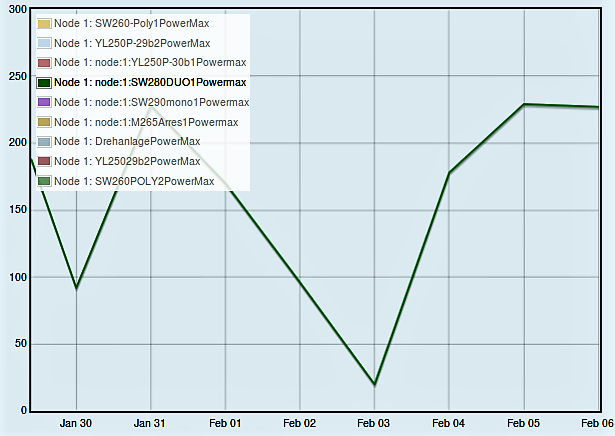This screenshot has width=615, height=436.
Task: Click the SW260-Poly1PowerMax yellow legend swatch
Action: (x=44, y=23)
